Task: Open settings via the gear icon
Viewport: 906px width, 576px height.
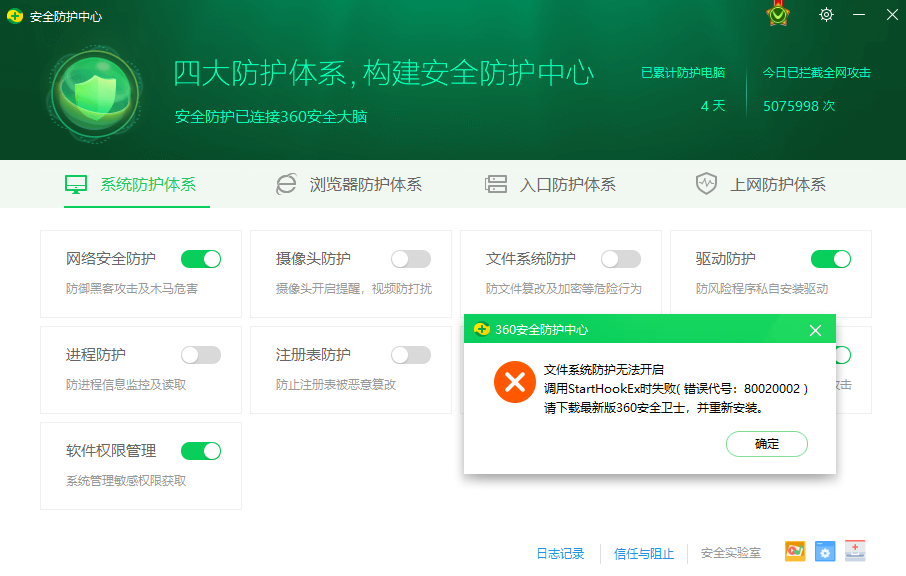Action: click(x=826, y=14)
